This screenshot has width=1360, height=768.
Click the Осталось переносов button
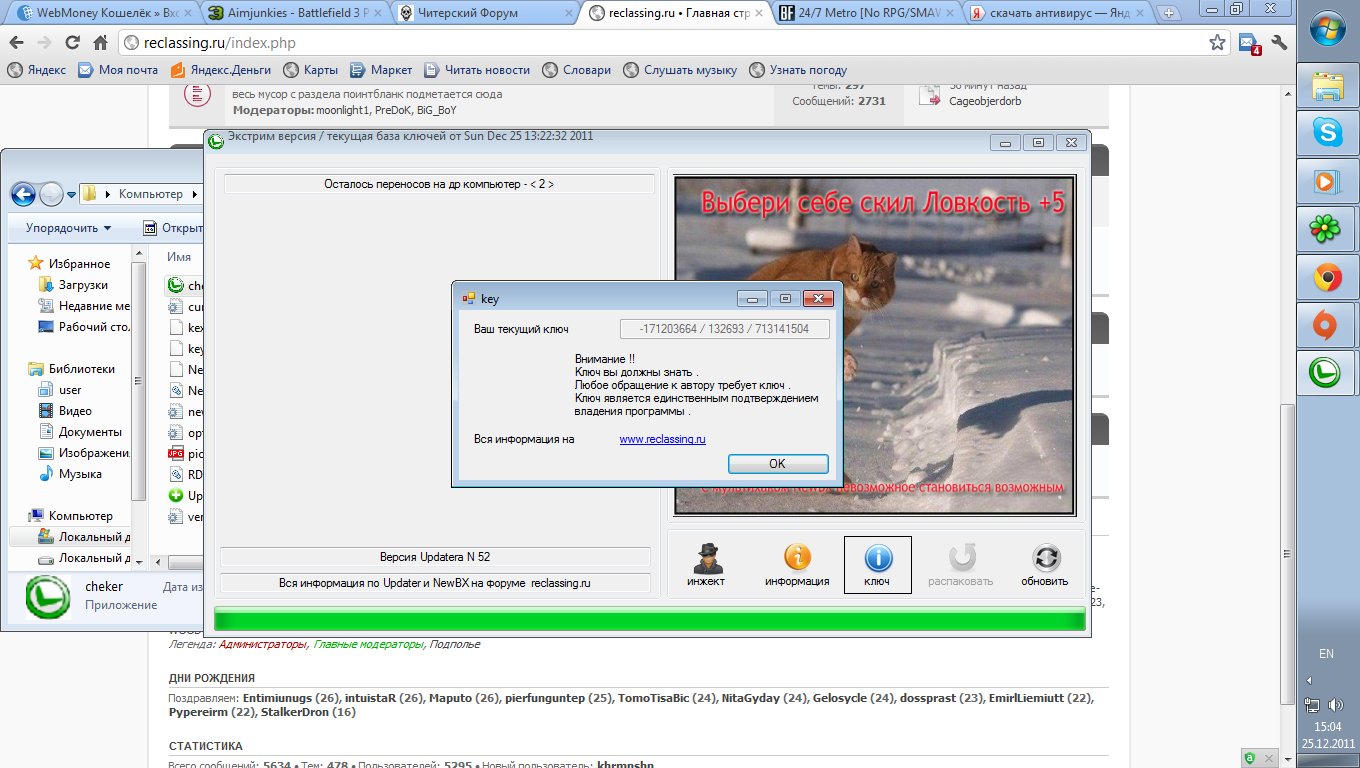439,184
